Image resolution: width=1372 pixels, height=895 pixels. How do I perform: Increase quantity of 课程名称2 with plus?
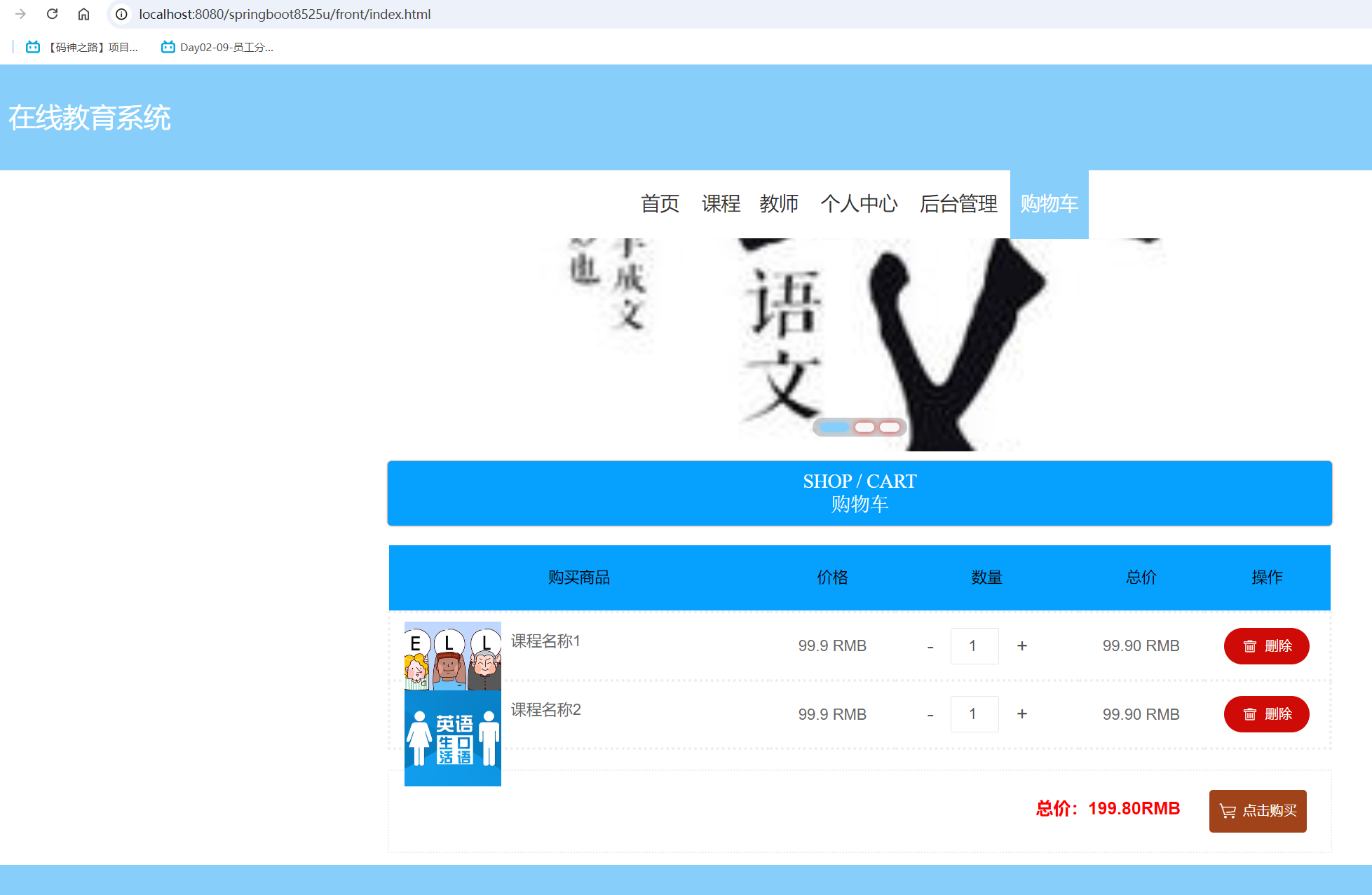point(1021,714)
